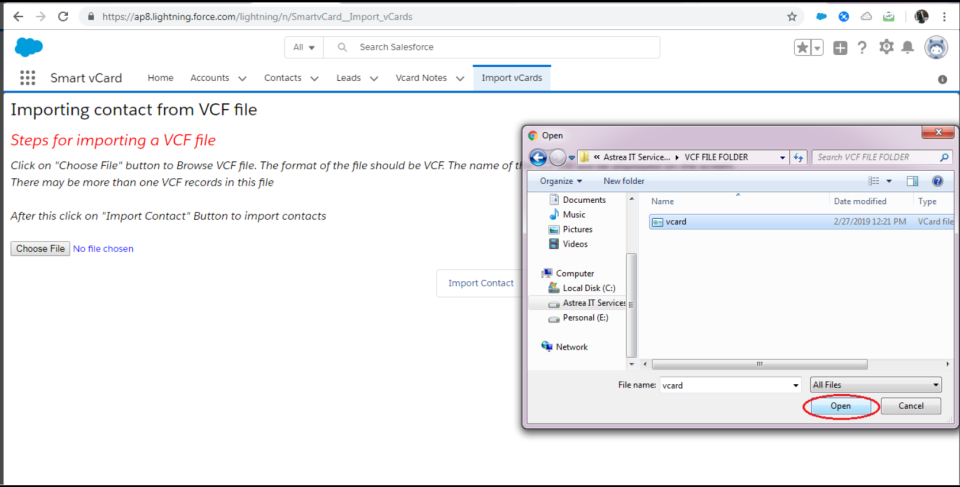Open the Setup gear icon
Image resolution: width=960 pixels, height=487 pixels.
886,47
